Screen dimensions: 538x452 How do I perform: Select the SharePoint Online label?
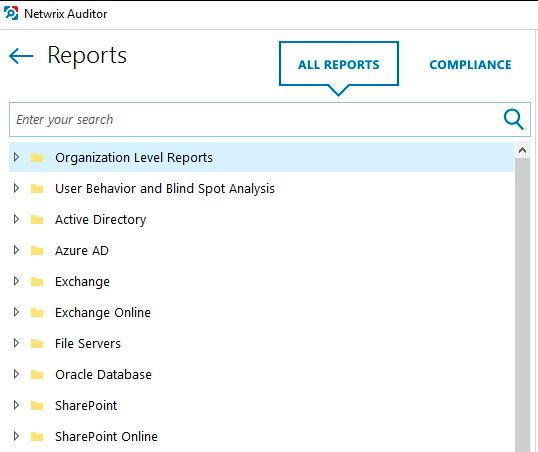[x=106, y=437]
